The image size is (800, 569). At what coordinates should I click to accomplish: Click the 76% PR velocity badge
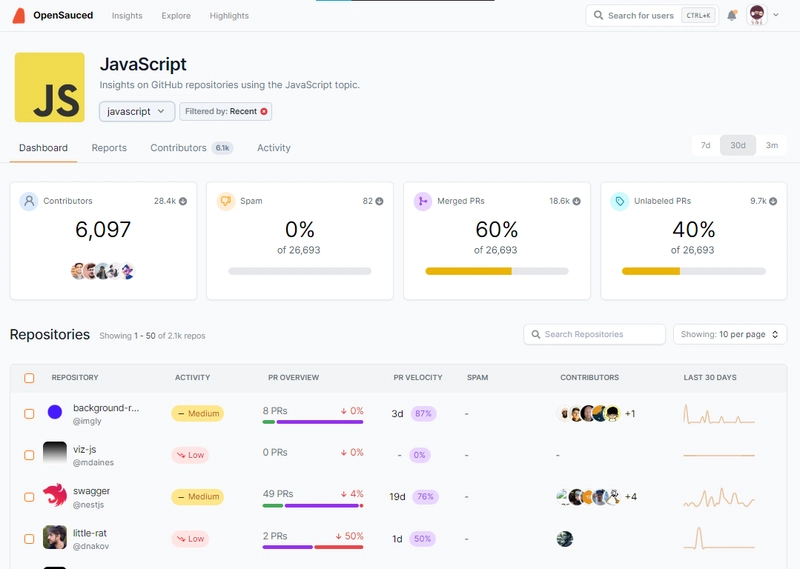tap(426, 497)
